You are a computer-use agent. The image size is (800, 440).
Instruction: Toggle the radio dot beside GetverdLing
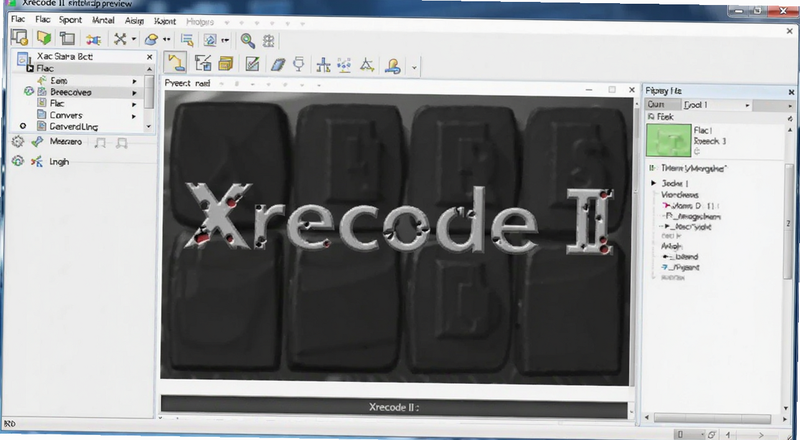click(x=22, y=126)
